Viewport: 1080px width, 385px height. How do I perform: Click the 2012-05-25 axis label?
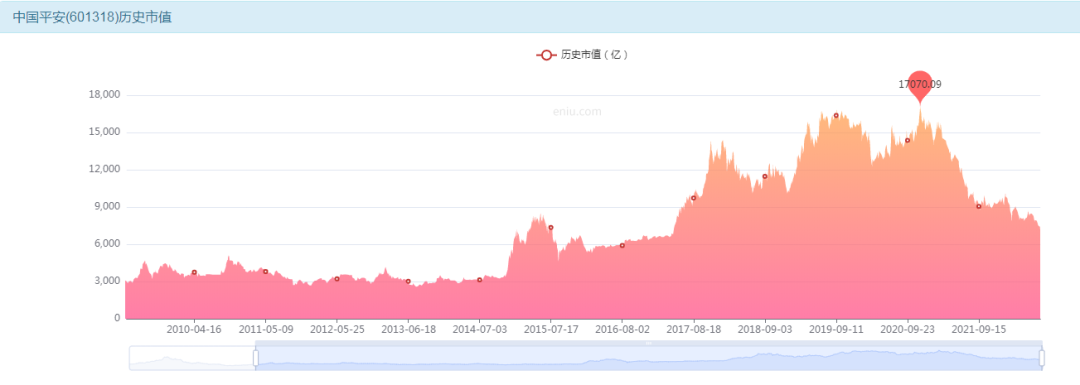pos(337,330)
